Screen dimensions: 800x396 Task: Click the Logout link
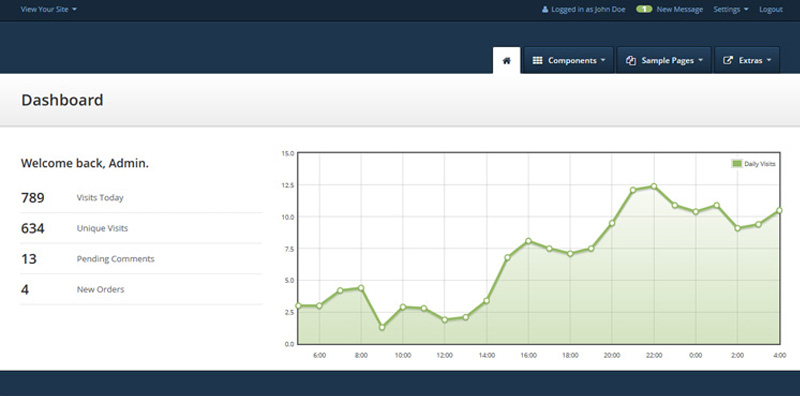770,9
